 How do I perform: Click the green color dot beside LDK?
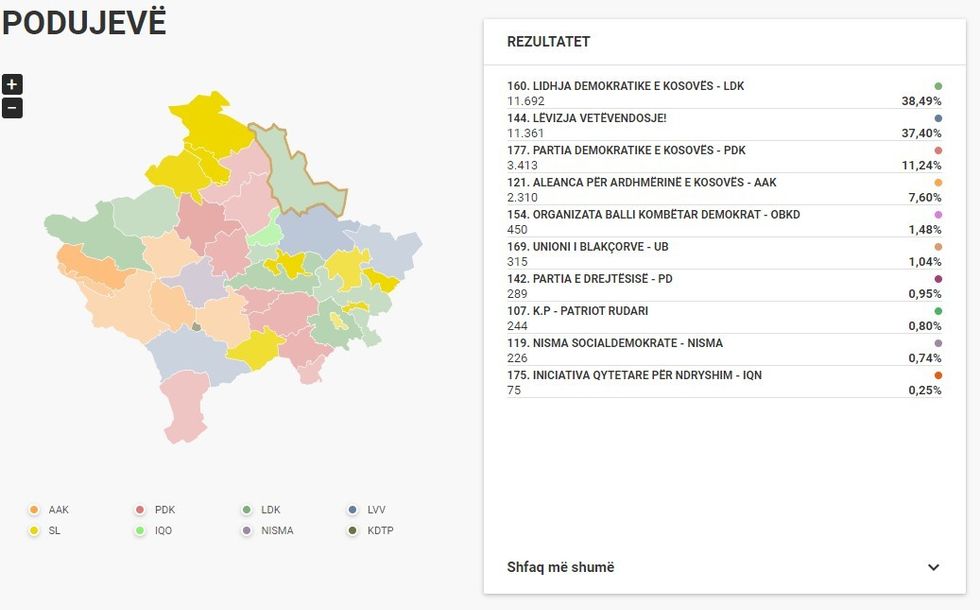pos(937,86)
